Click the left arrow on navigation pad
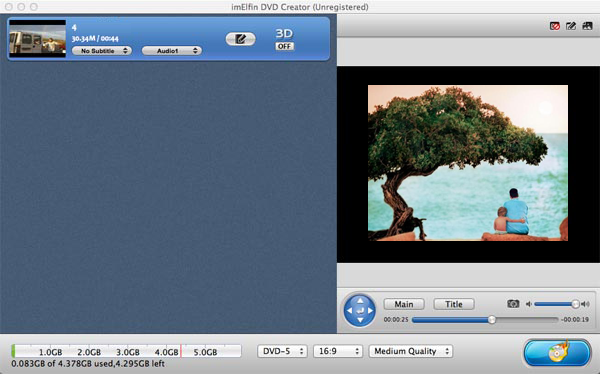The image size is (600, 374). click(349, 310)
